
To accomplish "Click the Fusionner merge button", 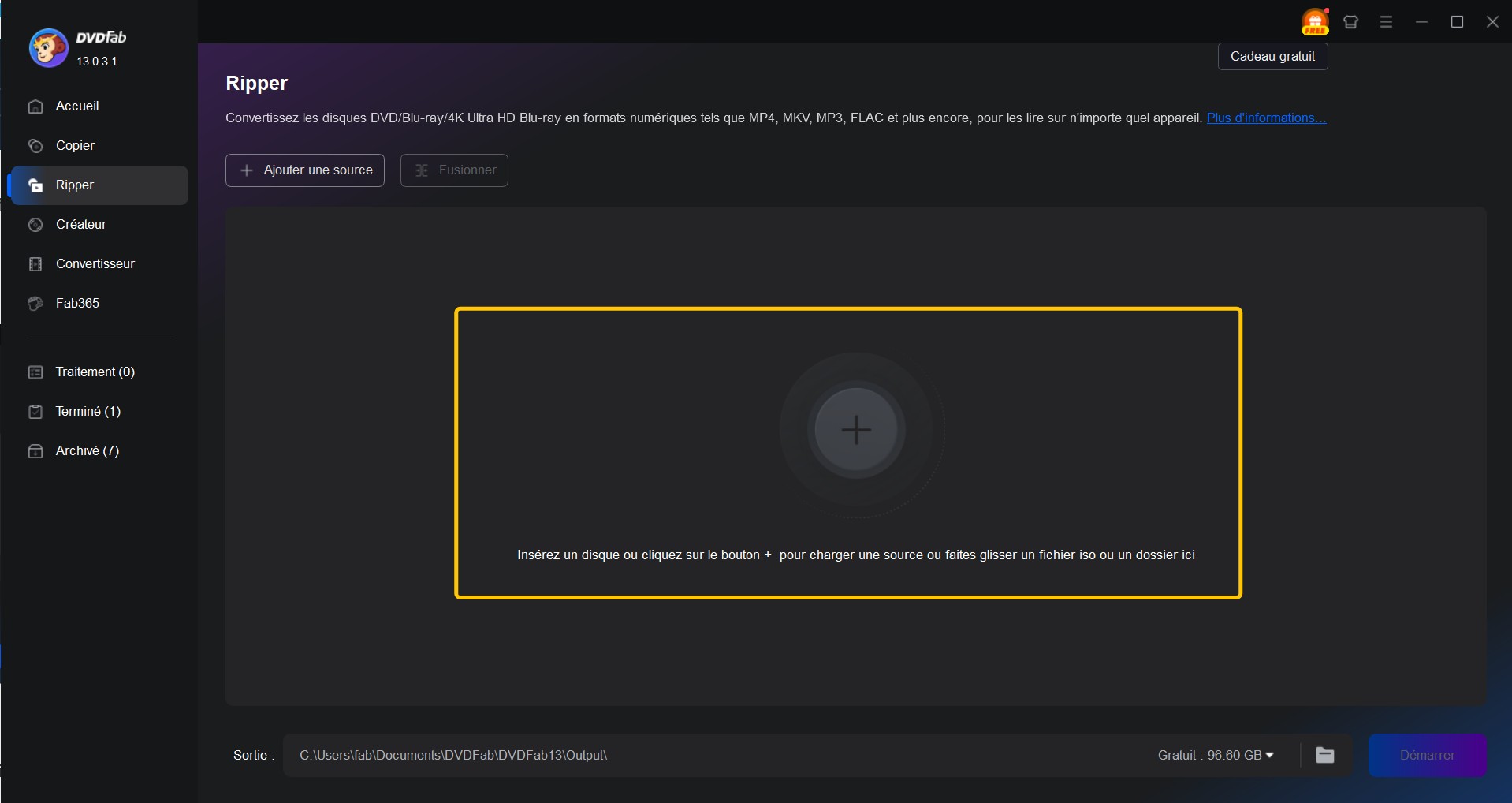I will coord(454,170).
